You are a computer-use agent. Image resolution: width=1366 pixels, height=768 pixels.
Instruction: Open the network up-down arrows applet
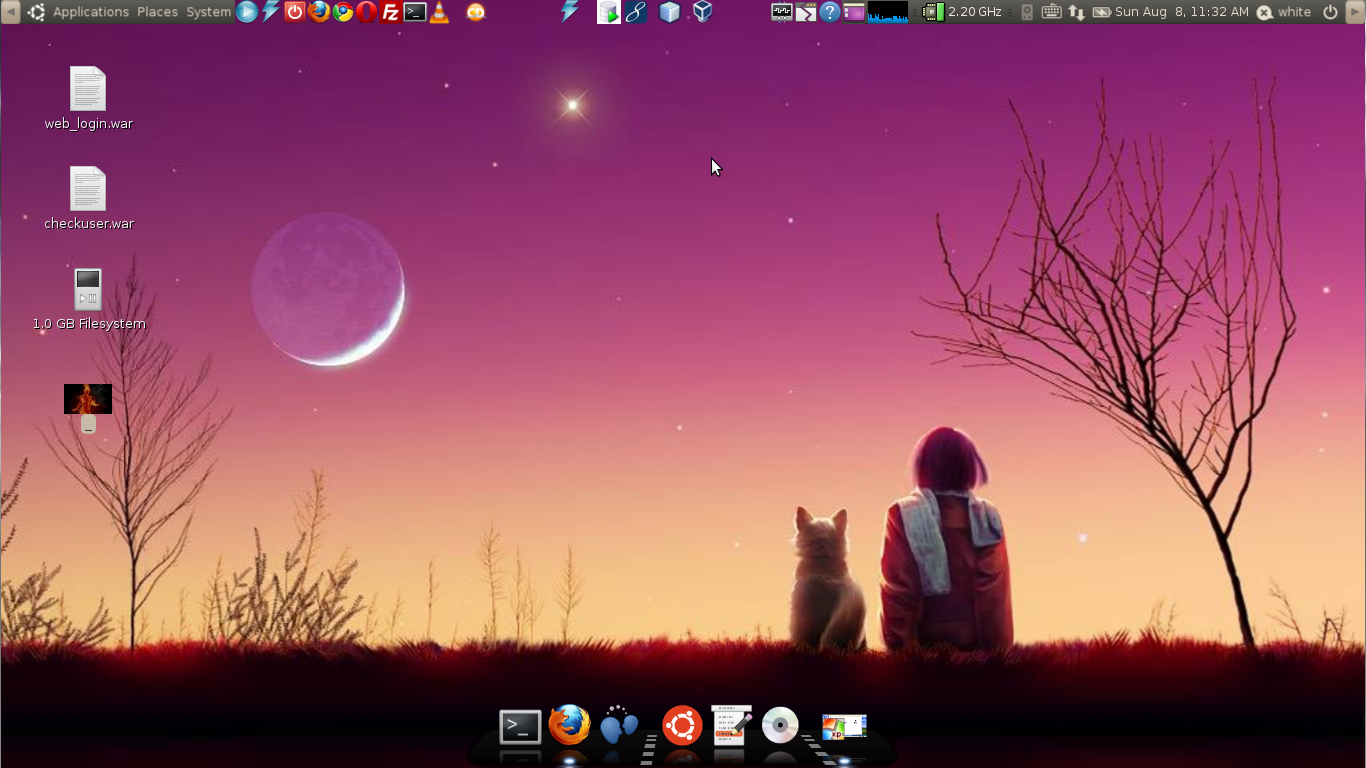coord(1077,12)
